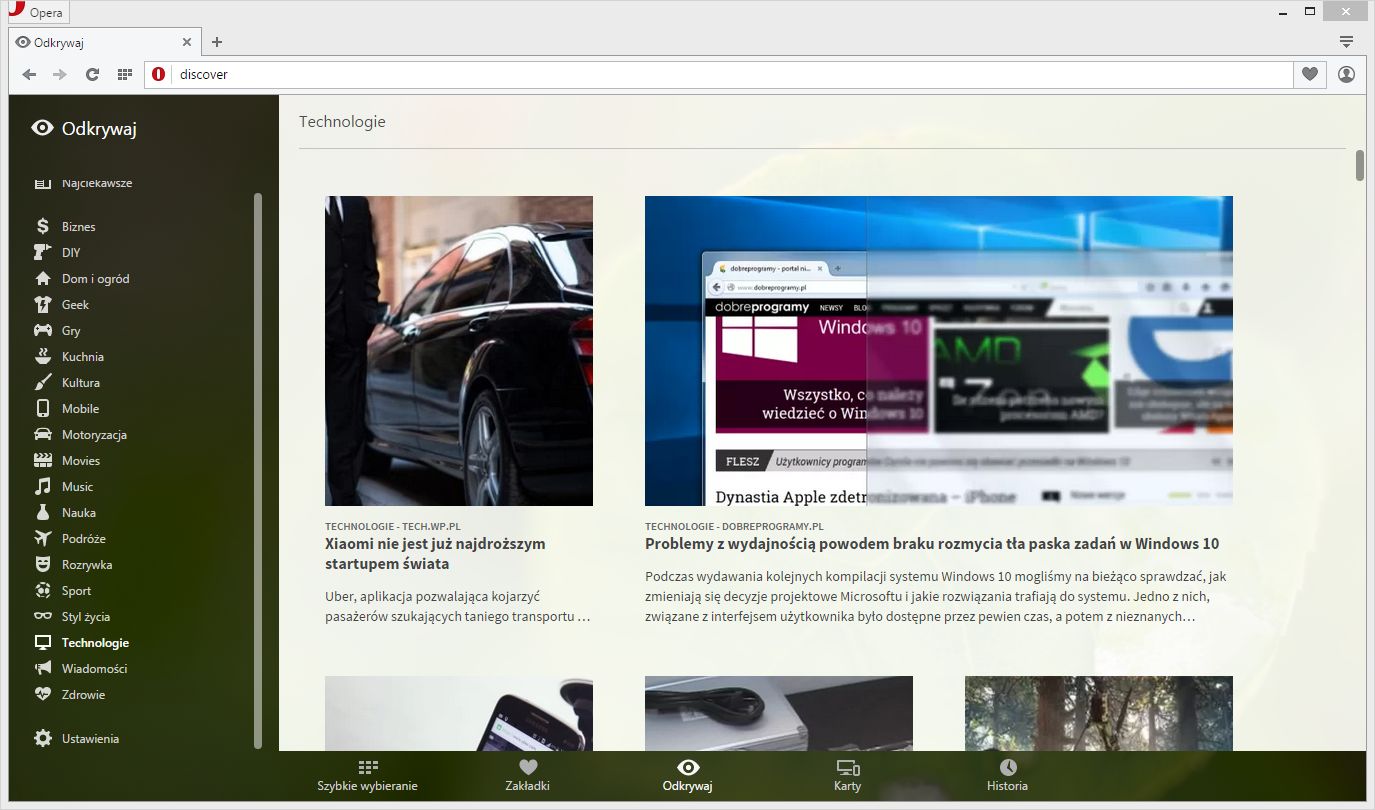1375x810 pixels.
Task: Open a new tab with plus button
Action: pos(217,42)
